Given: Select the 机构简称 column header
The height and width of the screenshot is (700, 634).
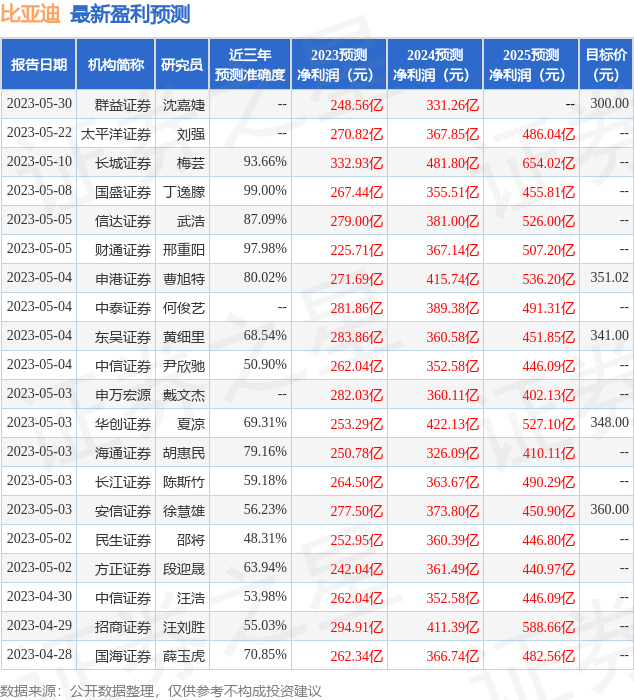Looking at the screenshot, I should [116, 64].
